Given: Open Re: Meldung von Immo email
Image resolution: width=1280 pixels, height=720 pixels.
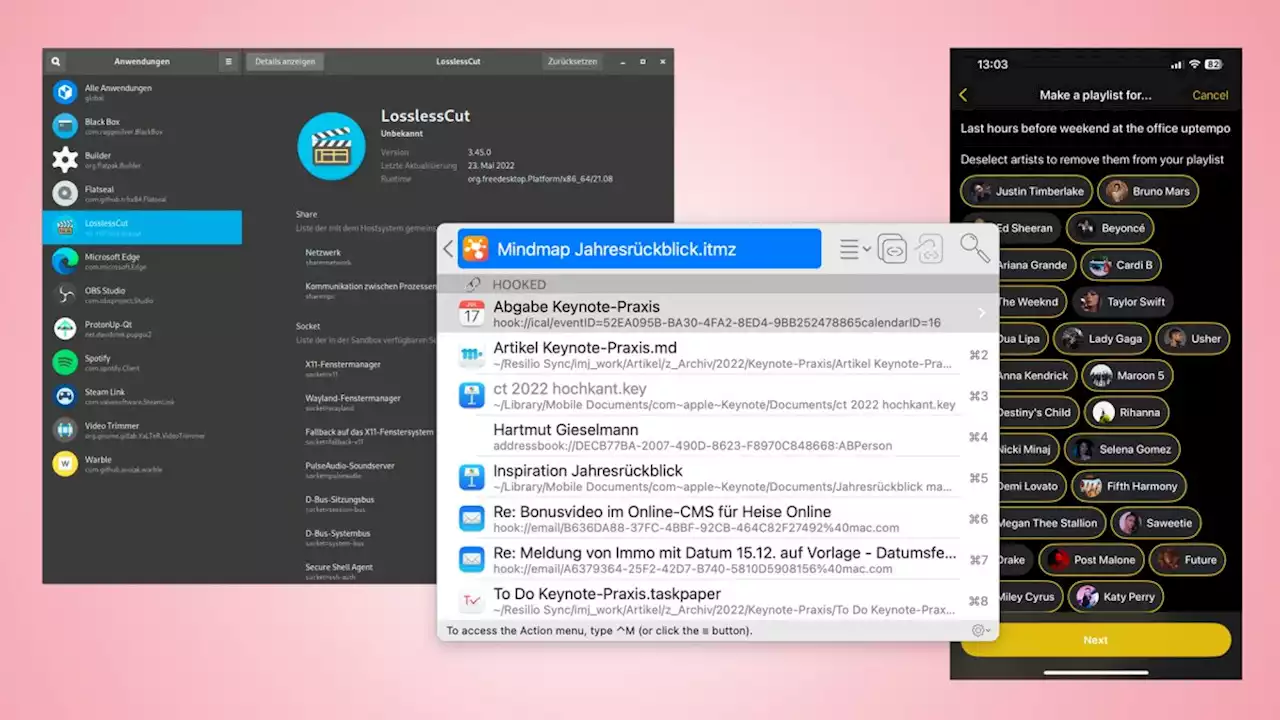Looking at the screenshot, I should pos(718,560).
